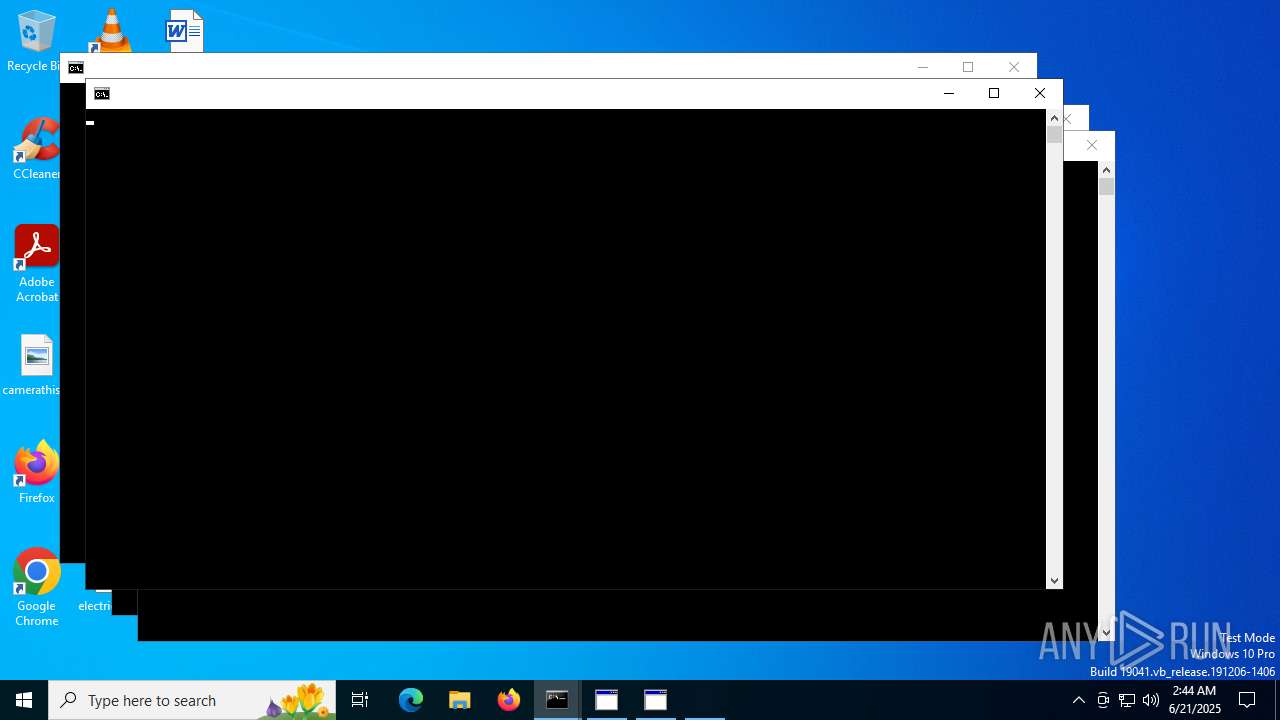This screenshot has width=1280, height=720.
Task: Click the scroll down arrow of front console
Action: pyautogui.click(x=1054, y=581)
